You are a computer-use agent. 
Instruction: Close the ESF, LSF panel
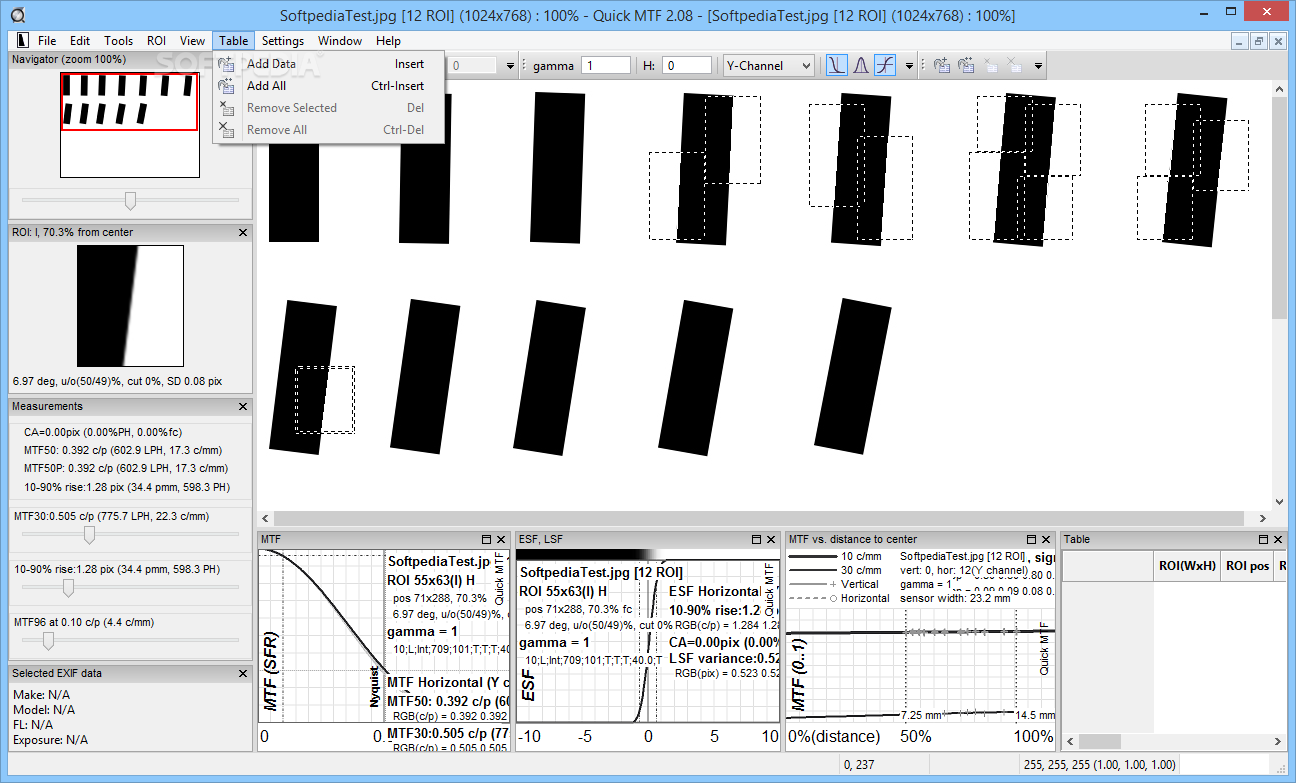tap(769, 539)
